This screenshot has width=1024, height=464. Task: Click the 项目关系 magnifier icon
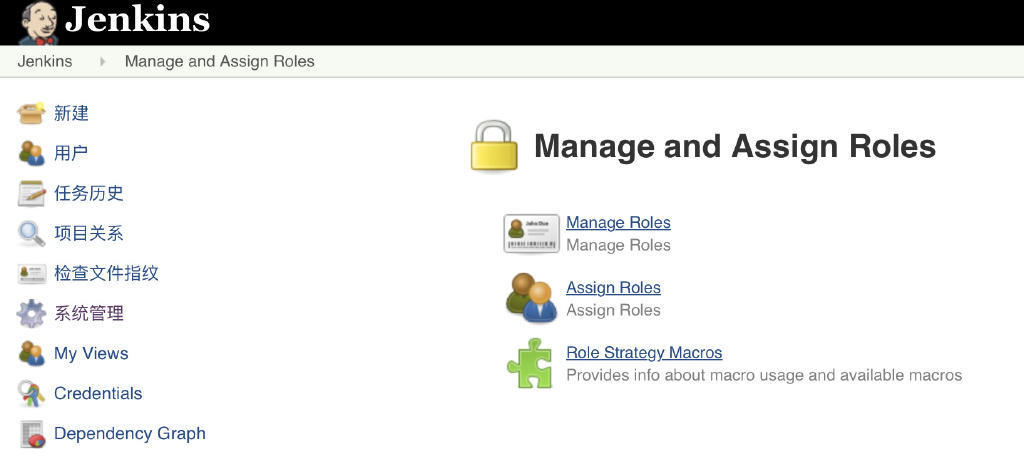[31, 233]
